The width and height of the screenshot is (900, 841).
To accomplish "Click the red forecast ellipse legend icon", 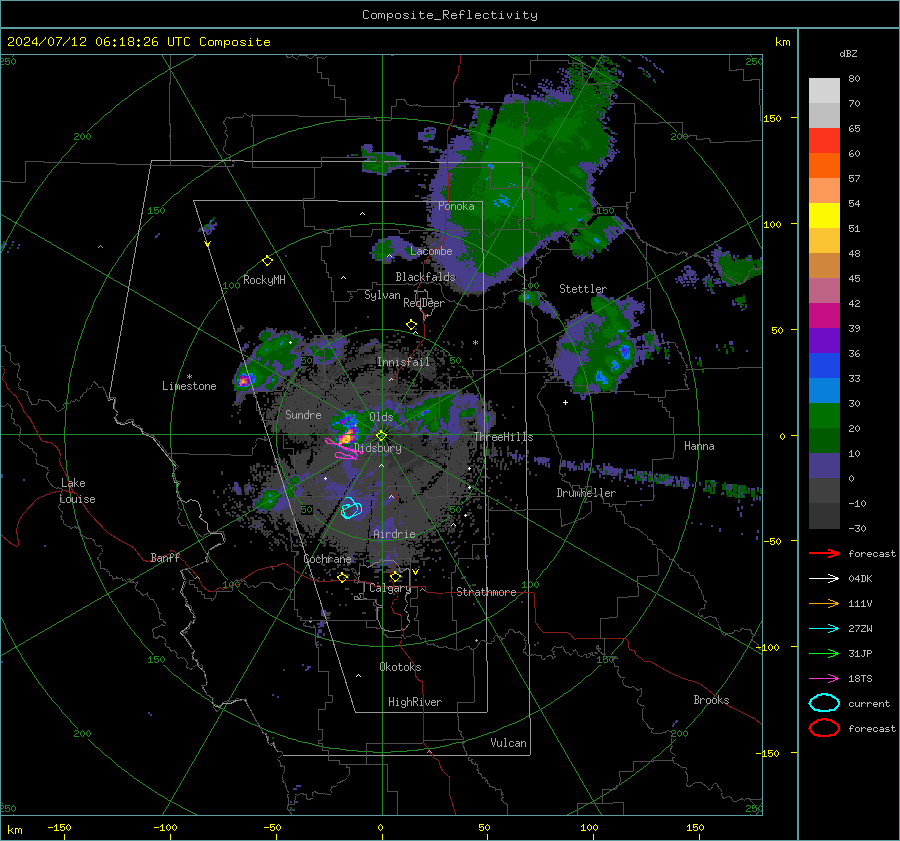I will click(824, 728).
